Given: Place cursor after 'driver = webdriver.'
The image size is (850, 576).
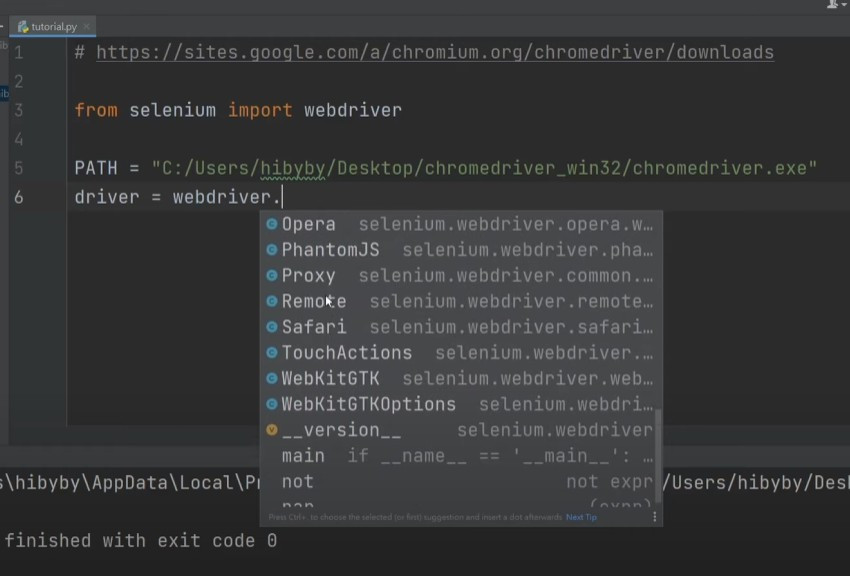Looking at the screenshot, I should (282, 197).
